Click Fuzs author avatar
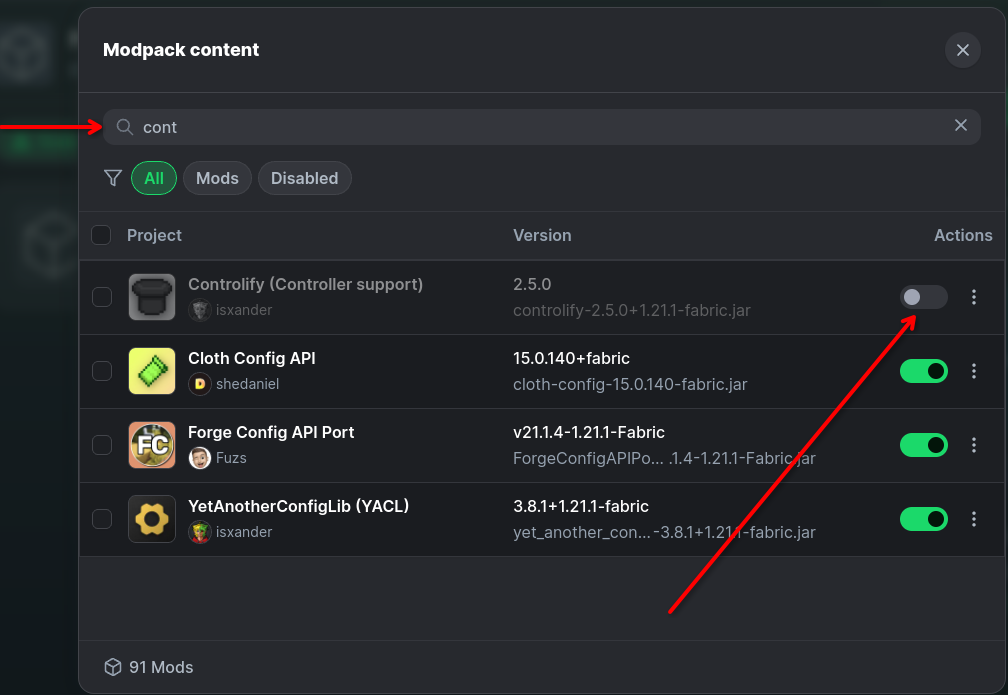The height and width of the screenshot is (695, 1008). (200, 458)
